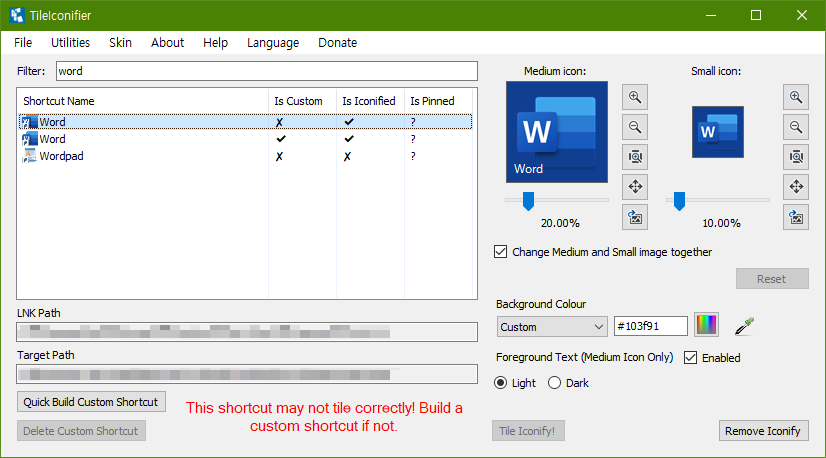Image resolution: width=826 pixels, height=458 pixels.
Task: Click TileIconifier app icon in title bar
Action: [x=17, y=15]
